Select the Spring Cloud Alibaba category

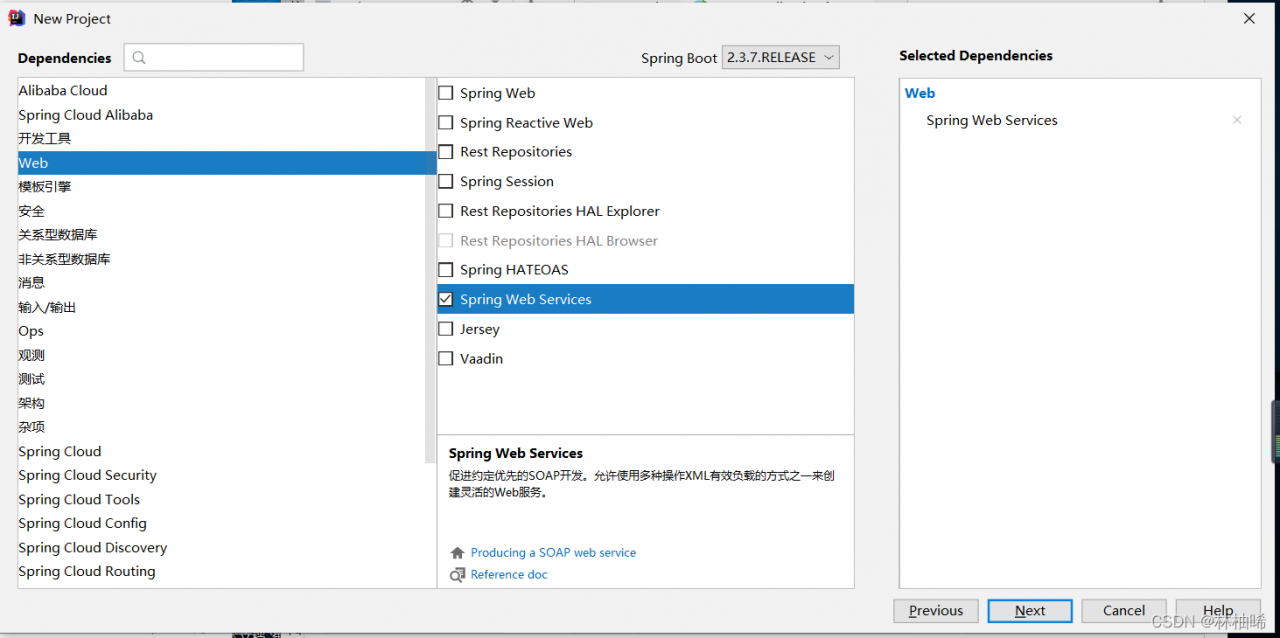tap(221, 115)
